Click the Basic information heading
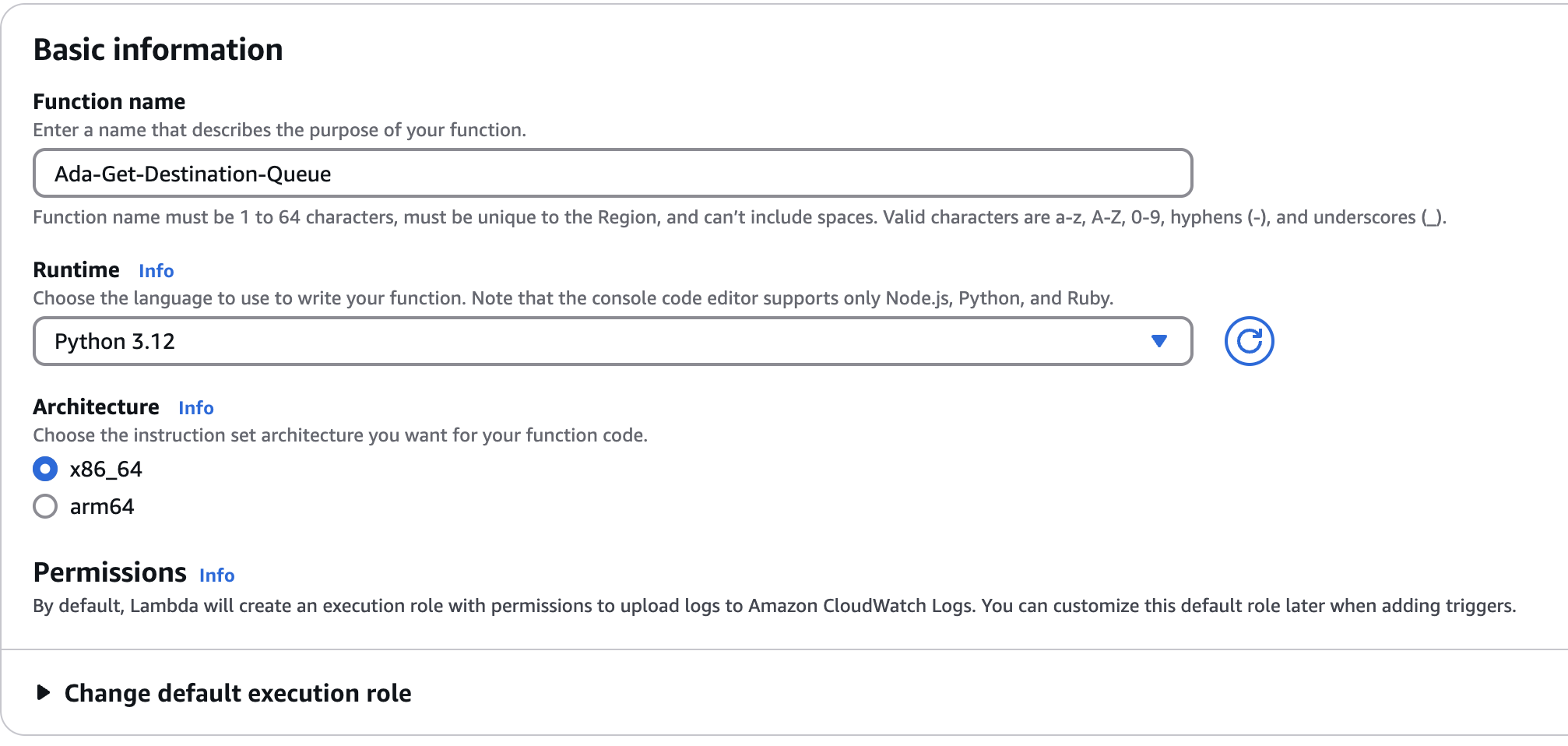The width and height of the screenshot is (1568, 746). [158, 50]
